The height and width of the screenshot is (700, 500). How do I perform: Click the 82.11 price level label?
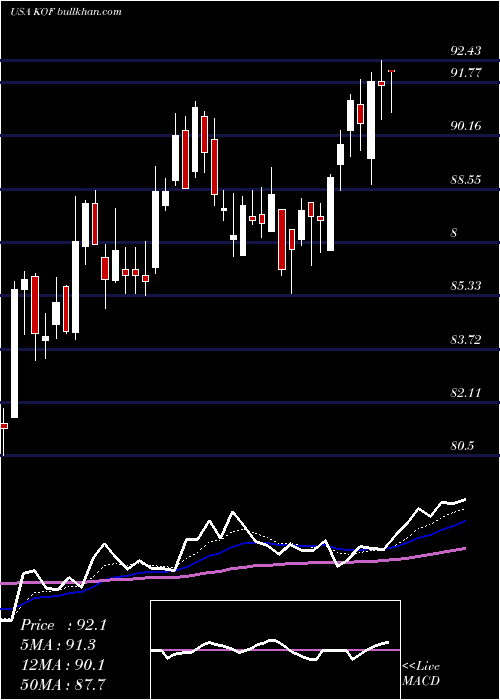466,393
